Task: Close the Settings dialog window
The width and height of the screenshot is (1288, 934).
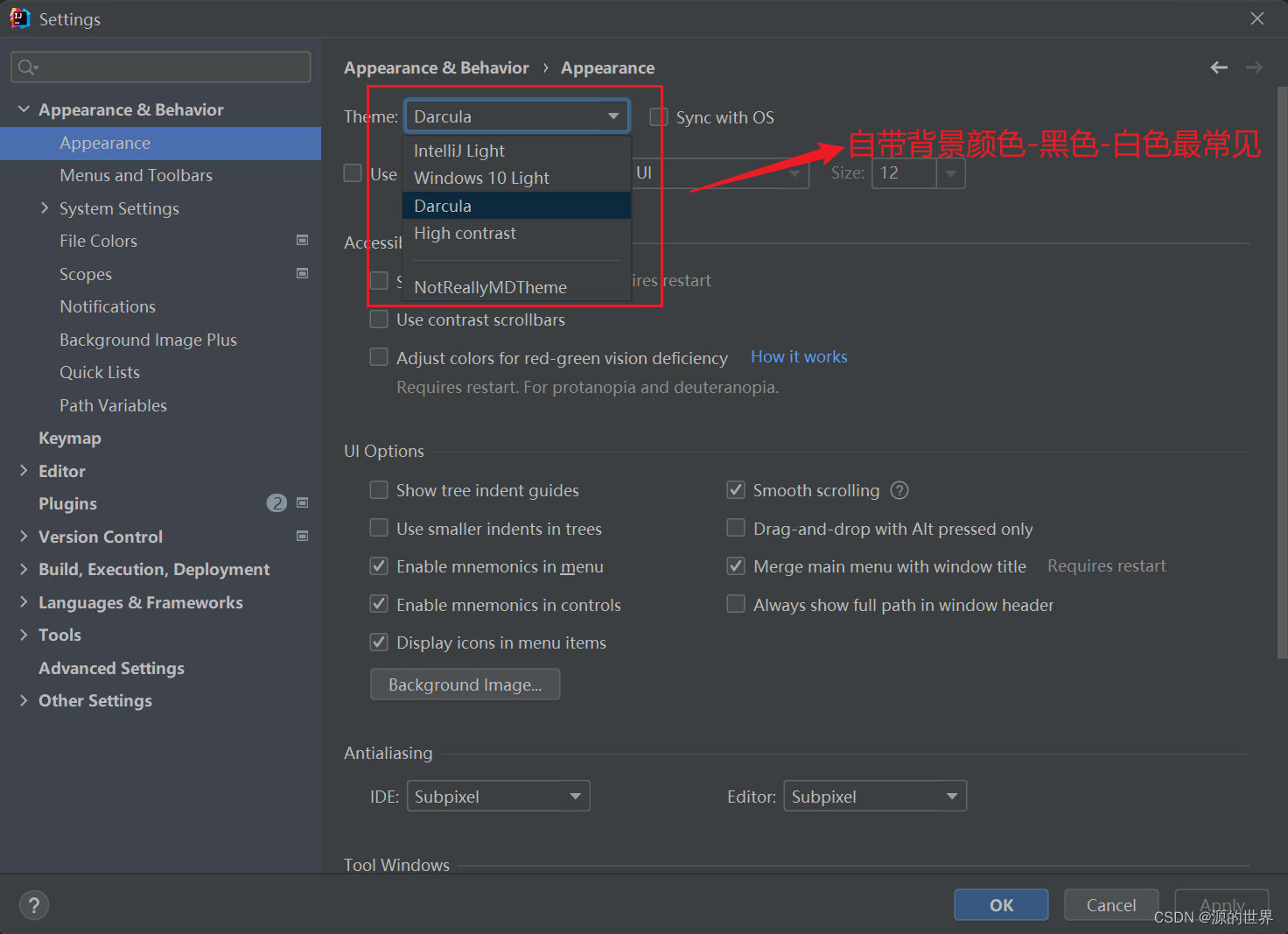Action: point(1257,18)
